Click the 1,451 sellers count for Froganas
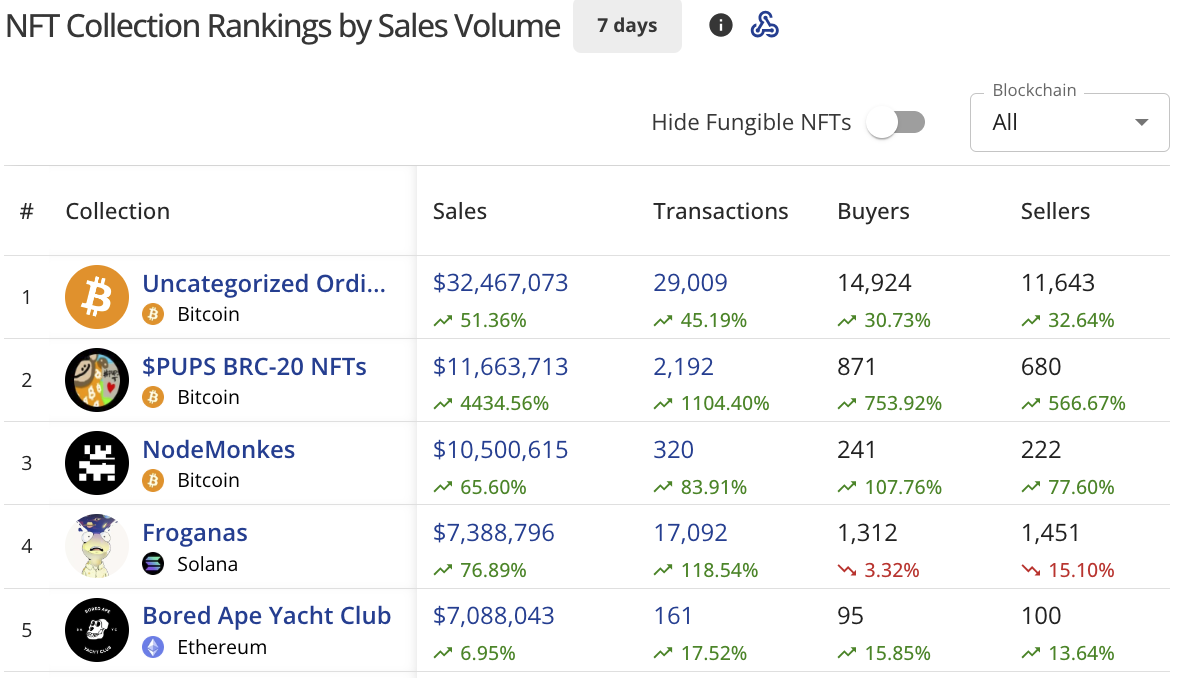Screen dimensions: 1190x678 point(1050,533)
